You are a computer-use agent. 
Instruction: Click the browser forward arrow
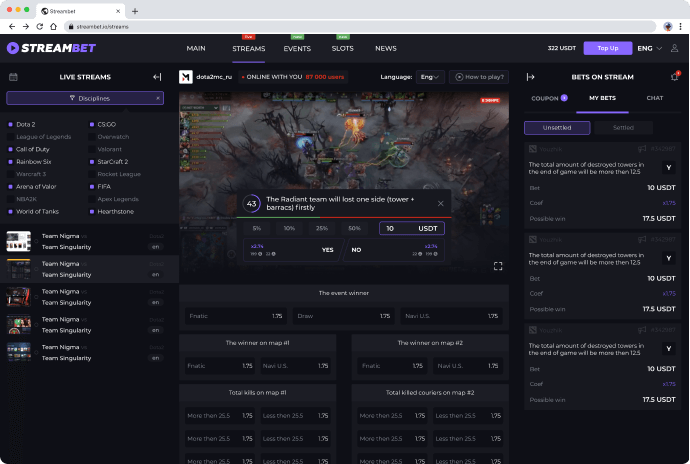(26, 26)
